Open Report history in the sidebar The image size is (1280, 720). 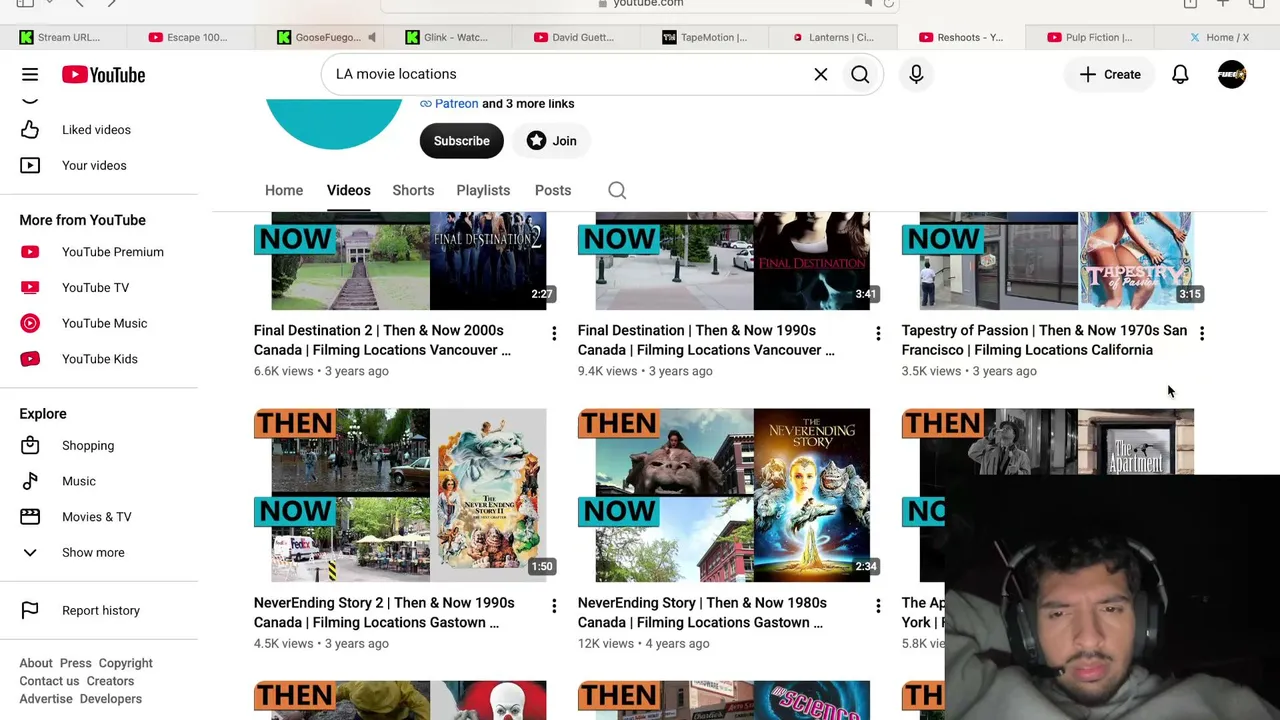click(99, 610)
